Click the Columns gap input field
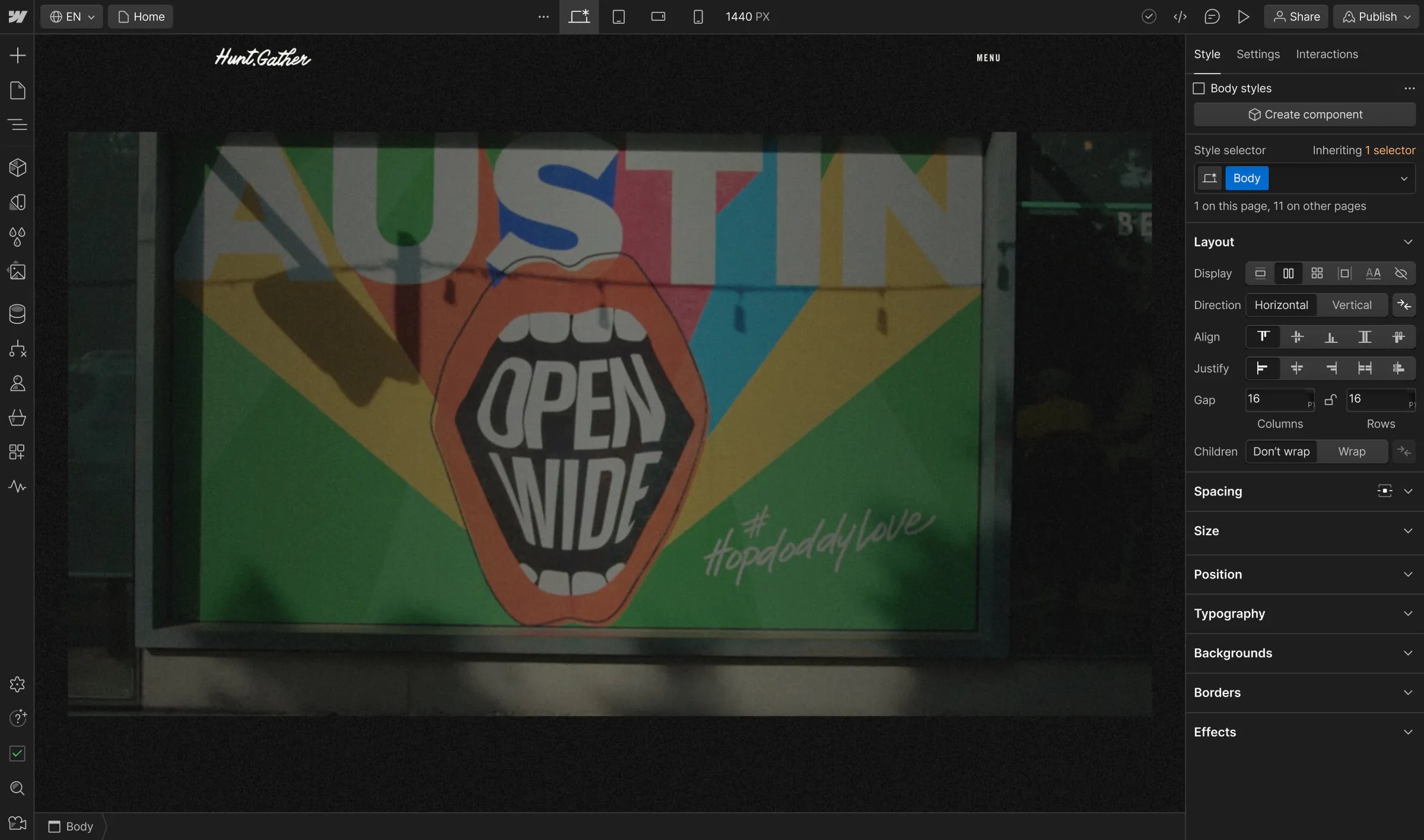 pyautogui.click(x=1274, y=399)
